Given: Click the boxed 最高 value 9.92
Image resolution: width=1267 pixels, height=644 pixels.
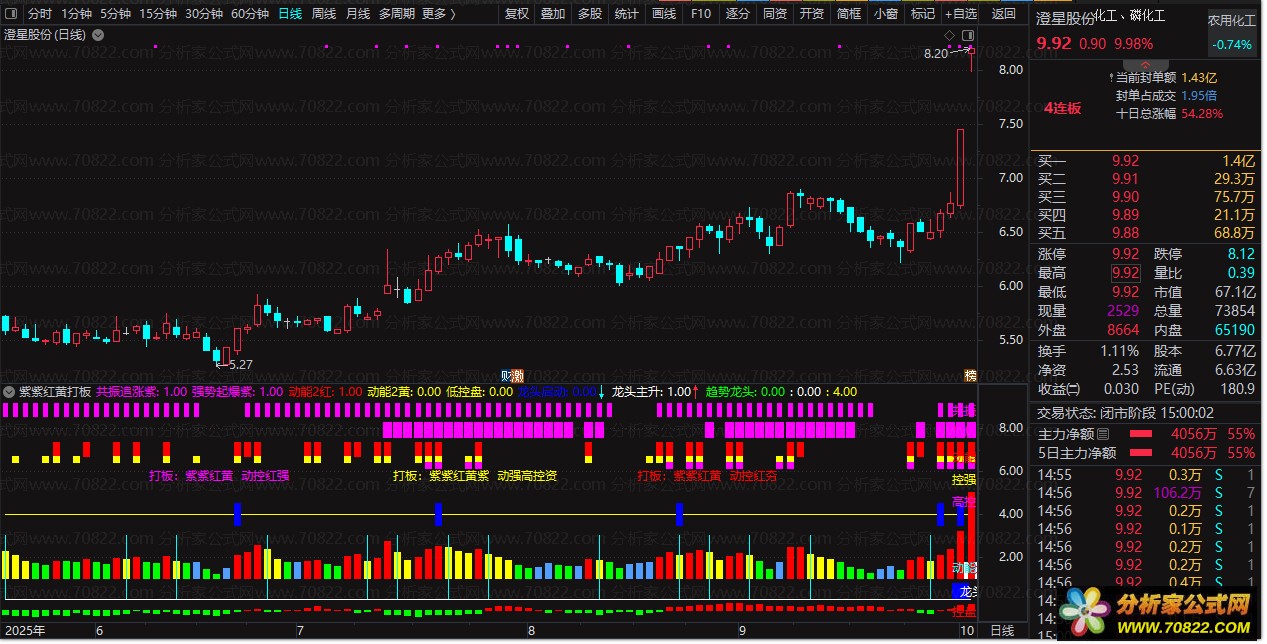Looking at the screenshot, I should [x=1125, y=272].
